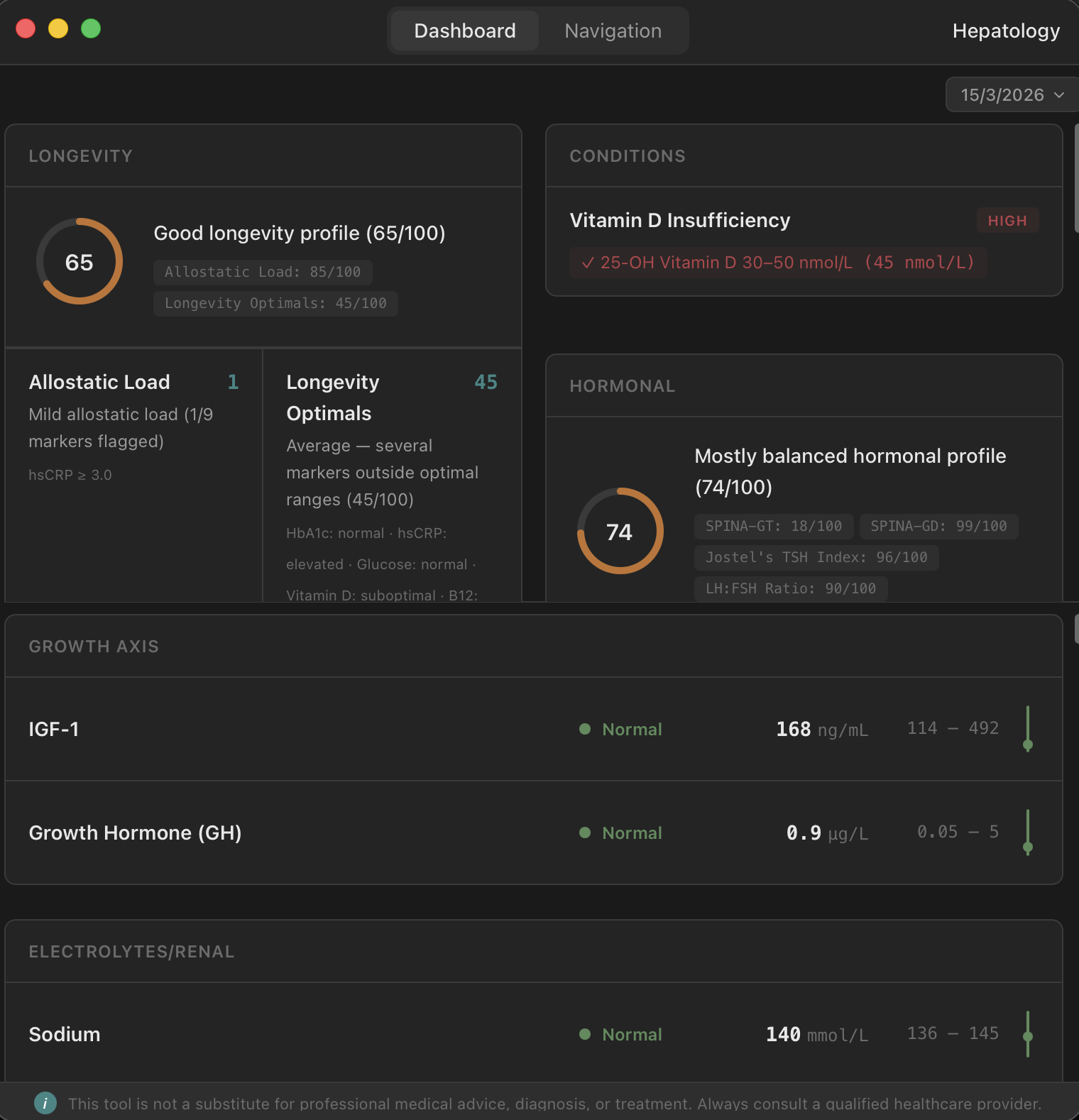Click the longevity score ring showing 65
This screenshot has height=1120, width=1079.
pyautogui.click(x=80, y=261)
